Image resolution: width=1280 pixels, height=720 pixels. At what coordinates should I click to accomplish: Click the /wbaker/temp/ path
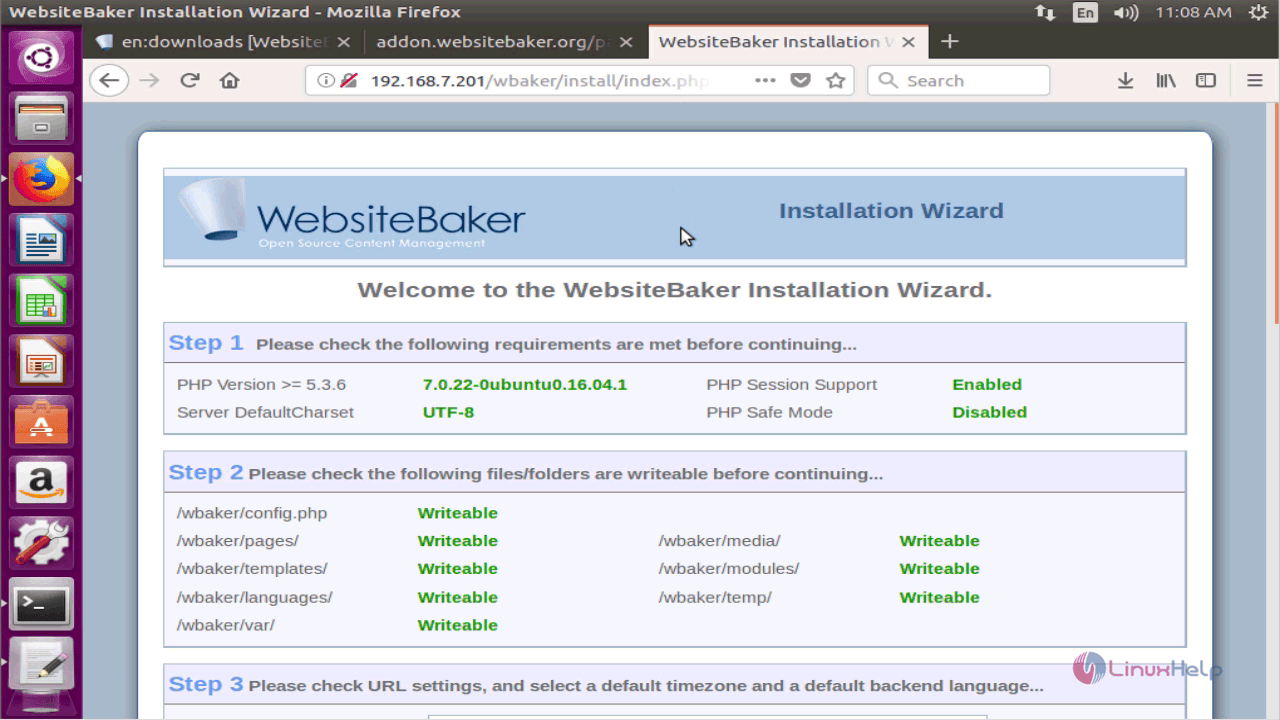tap(715, 597)
